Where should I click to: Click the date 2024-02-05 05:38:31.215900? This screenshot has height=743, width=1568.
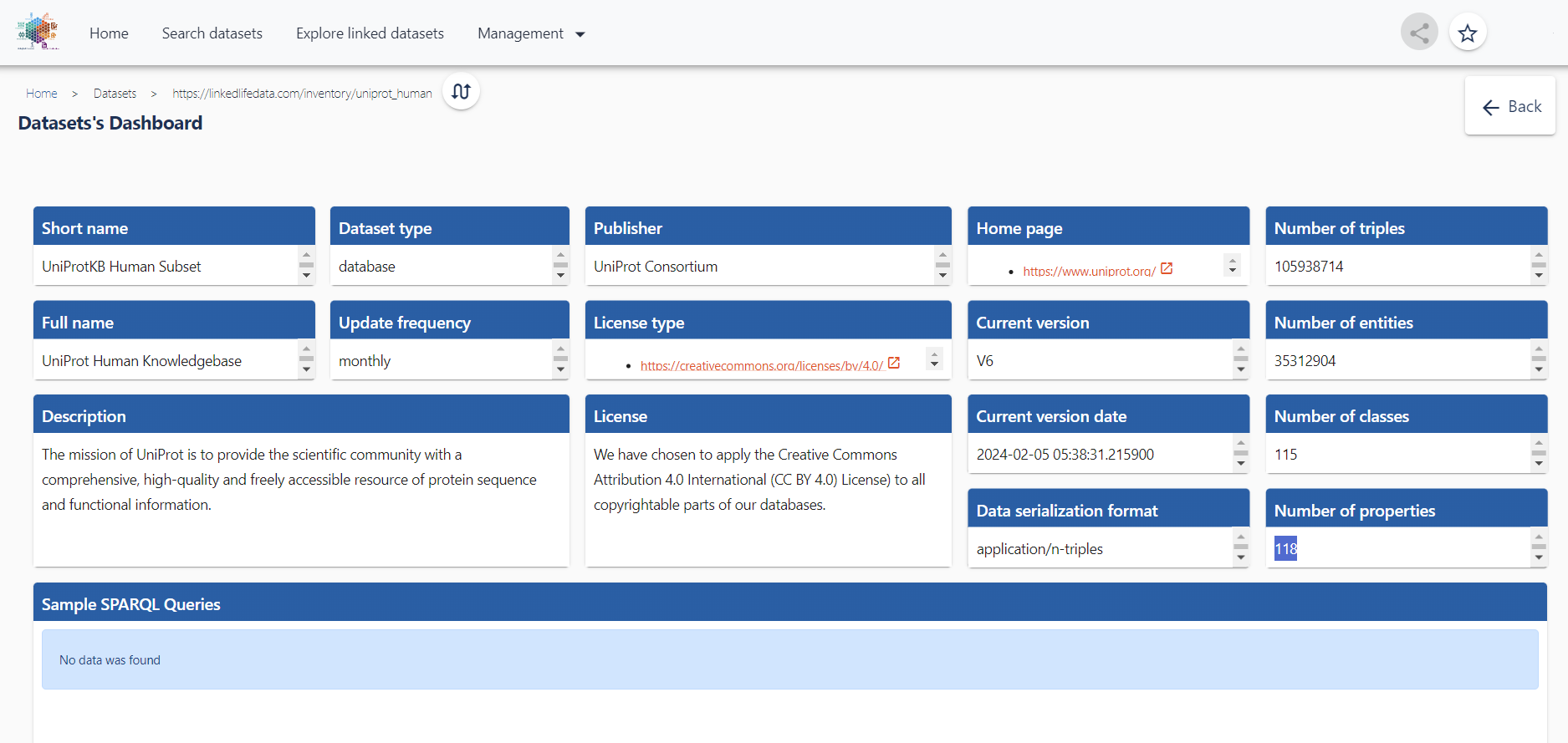(x=1065, y=455)
